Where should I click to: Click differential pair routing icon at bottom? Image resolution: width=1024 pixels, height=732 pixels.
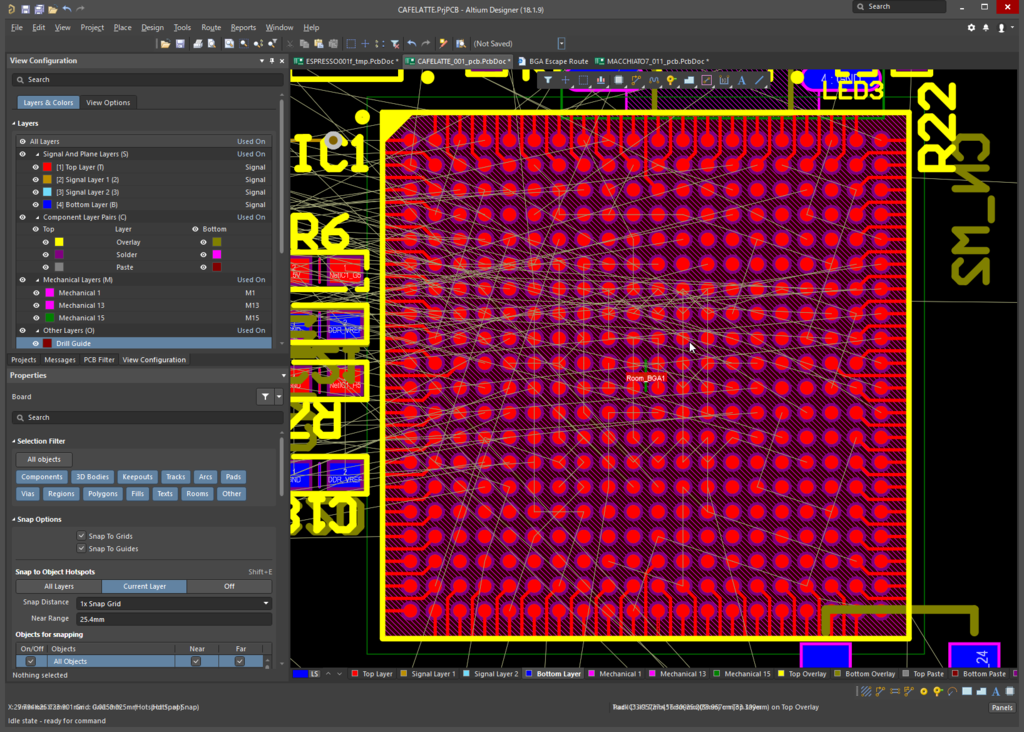tap(895, 692)
